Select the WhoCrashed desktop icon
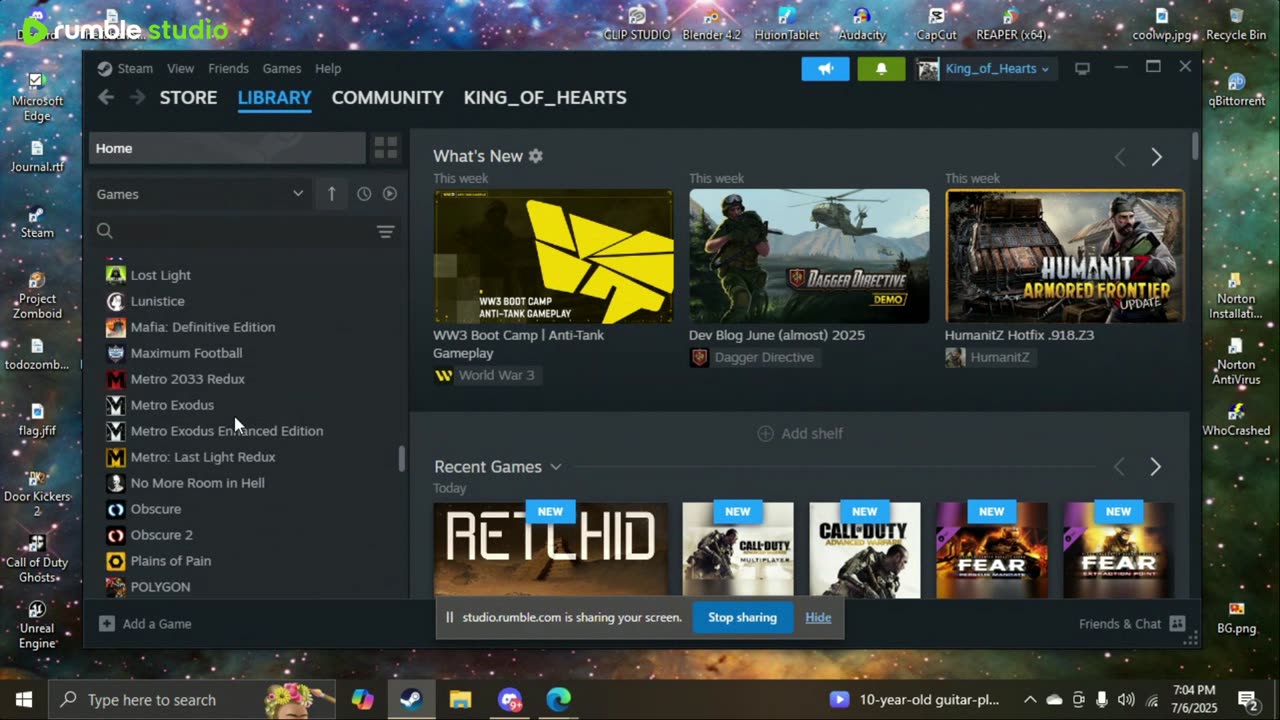 (x=1236, y=420)
